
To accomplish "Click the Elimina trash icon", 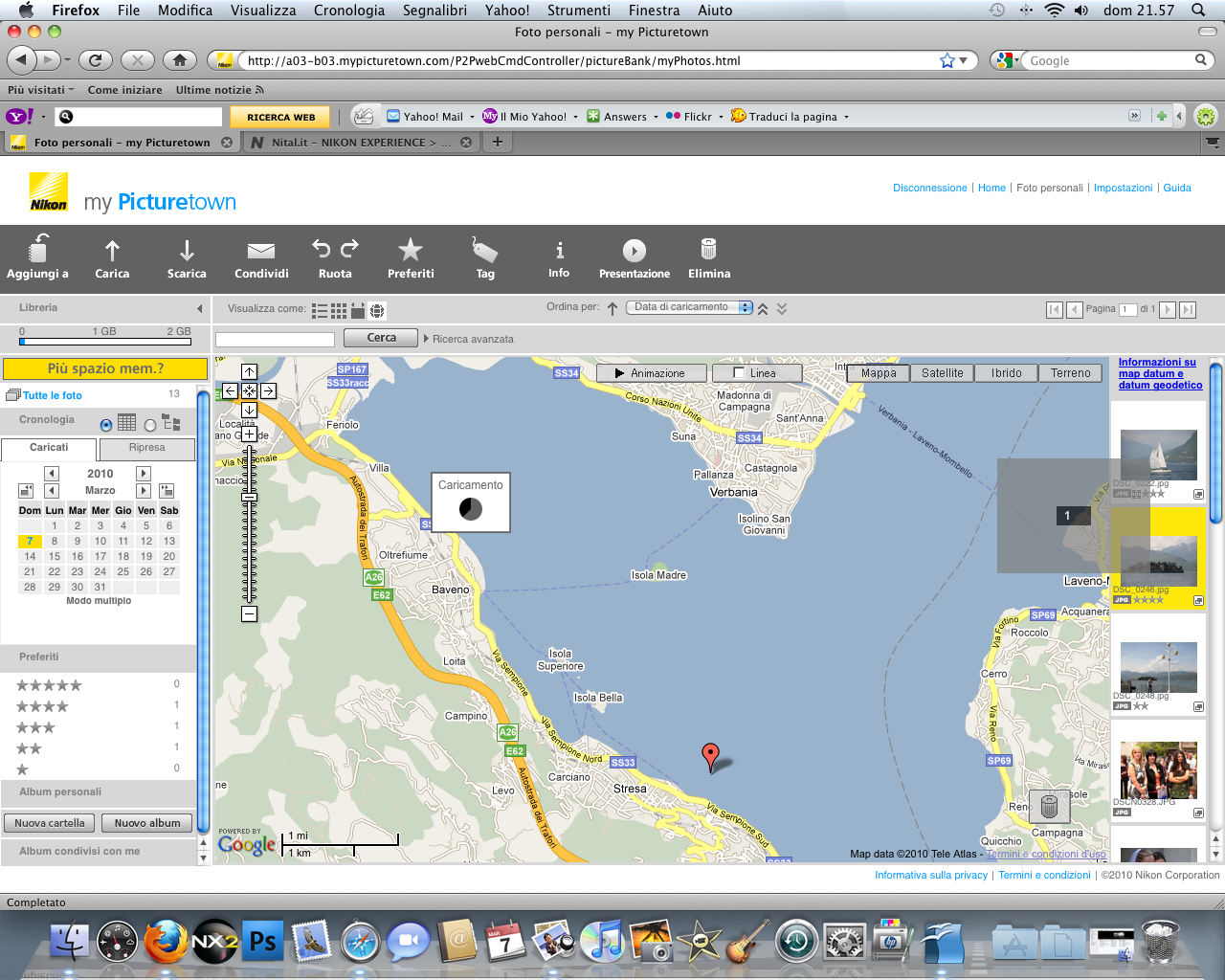I will [708, 249].
